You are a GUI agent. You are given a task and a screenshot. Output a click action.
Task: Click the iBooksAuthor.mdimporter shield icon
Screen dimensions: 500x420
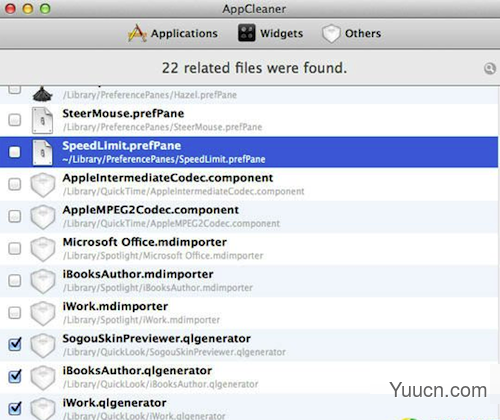click(x=43, y=281)
